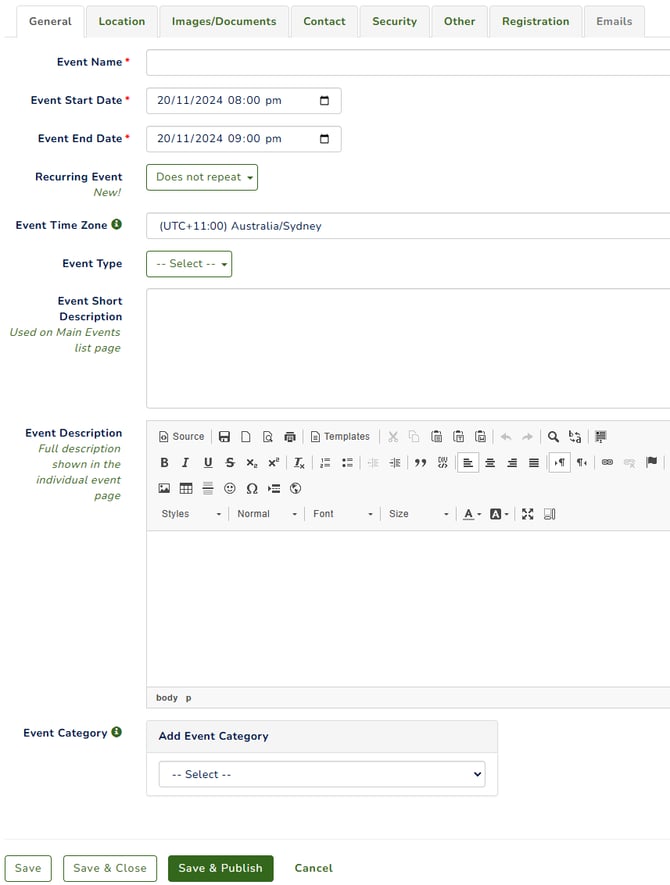This screenshot has width=670, height=885.
Task: Open Add Event Category select box
Action: coord(322,774)
